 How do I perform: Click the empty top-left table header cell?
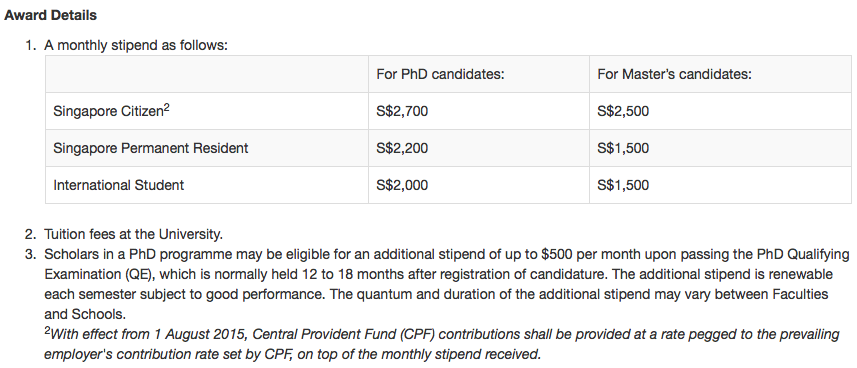(207, 74)
